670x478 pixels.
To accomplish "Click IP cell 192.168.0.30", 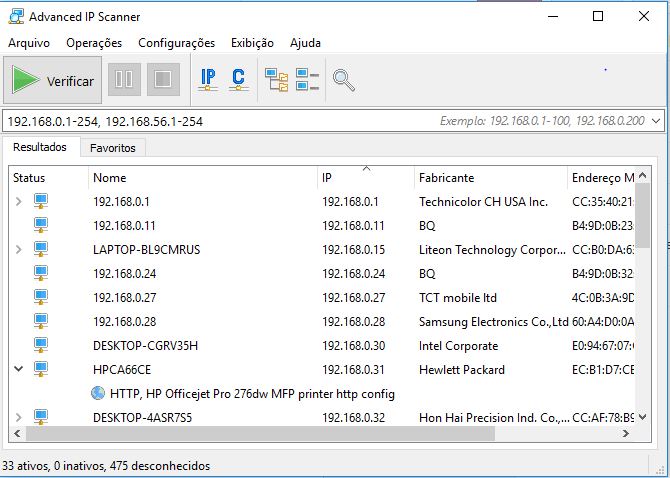I will (x=353, y=345).
